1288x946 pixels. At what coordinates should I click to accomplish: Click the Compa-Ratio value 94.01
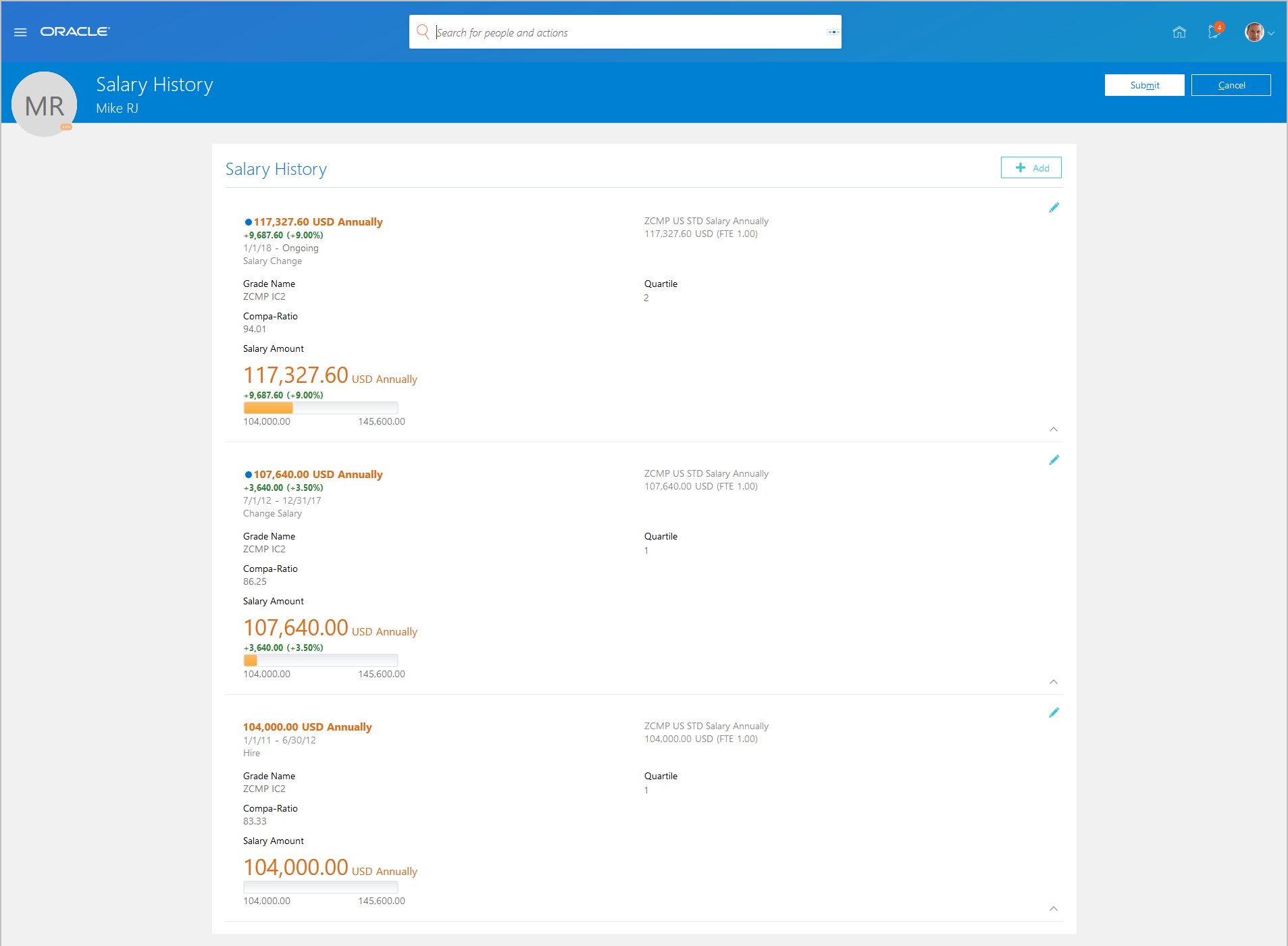click(x=255, y=329)
